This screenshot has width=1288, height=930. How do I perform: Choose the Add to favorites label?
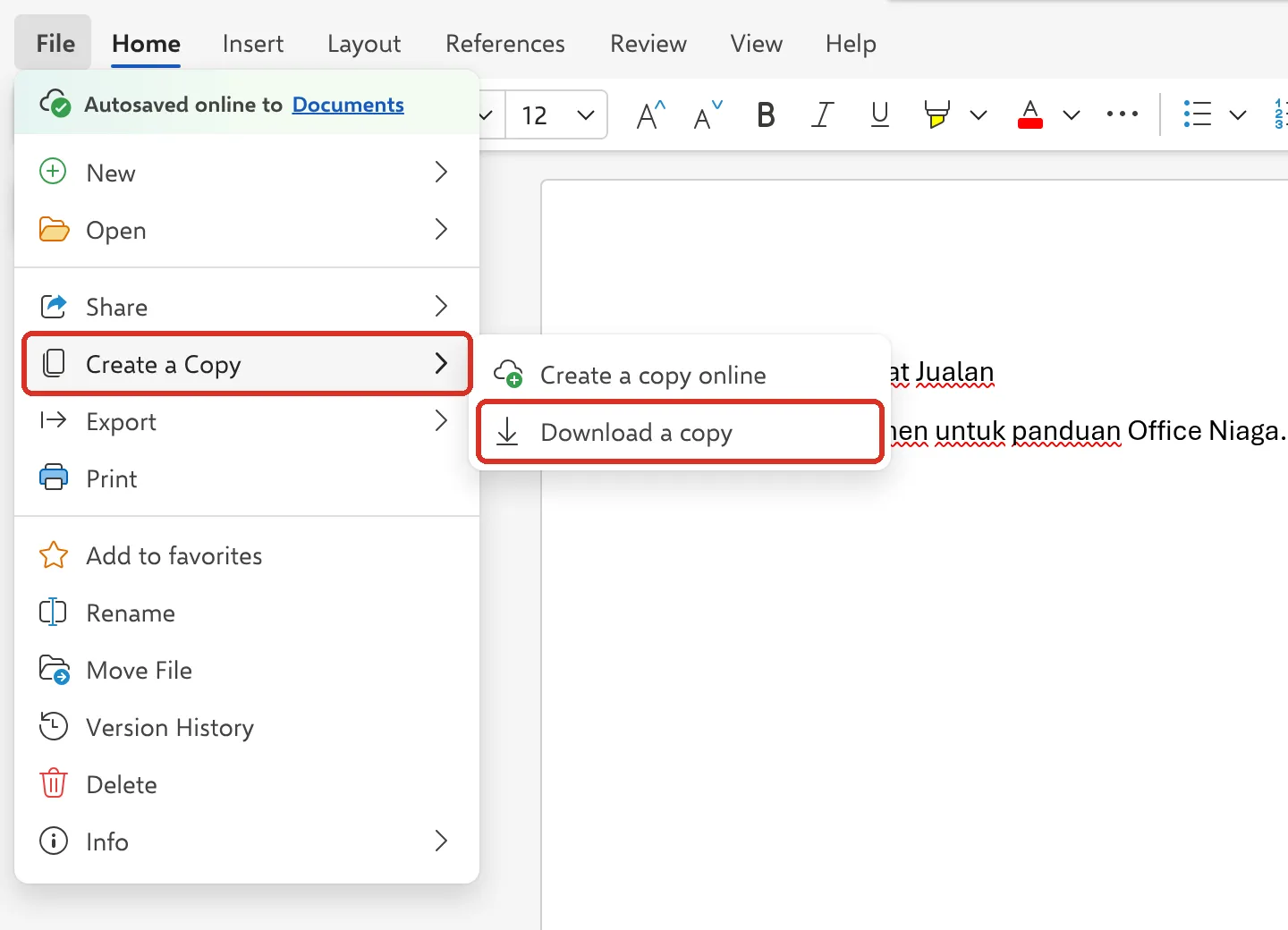click(x=174, y=555)
